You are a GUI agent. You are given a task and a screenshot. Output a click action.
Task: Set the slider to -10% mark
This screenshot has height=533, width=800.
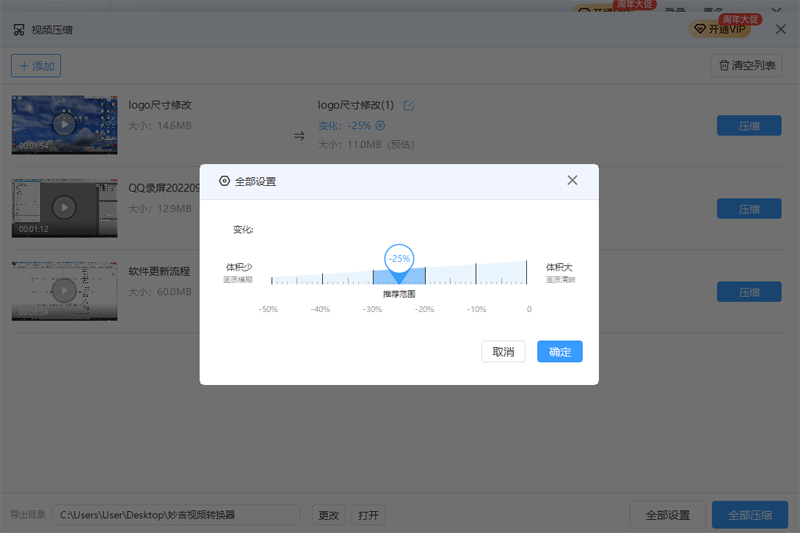[x=476, y=274]
